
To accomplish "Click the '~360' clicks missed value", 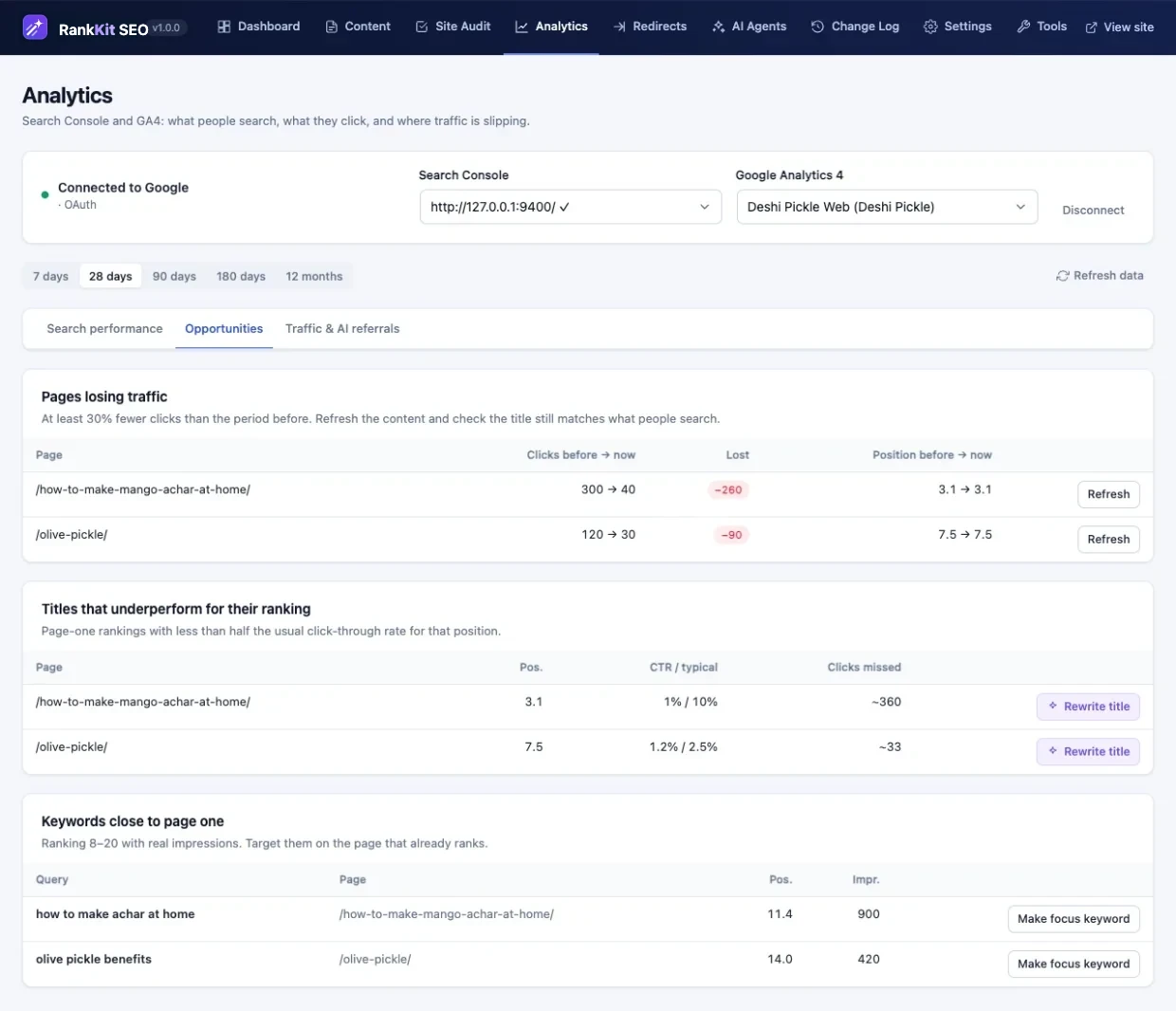I will (886, 702).
